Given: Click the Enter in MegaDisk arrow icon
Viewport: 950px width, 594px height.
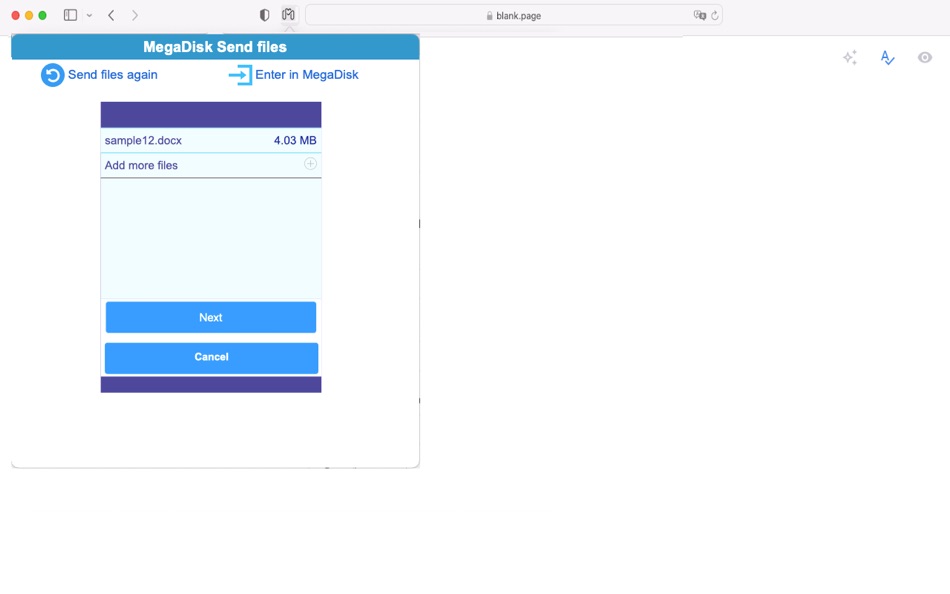Looking at the screenshot, I should 241,75.
